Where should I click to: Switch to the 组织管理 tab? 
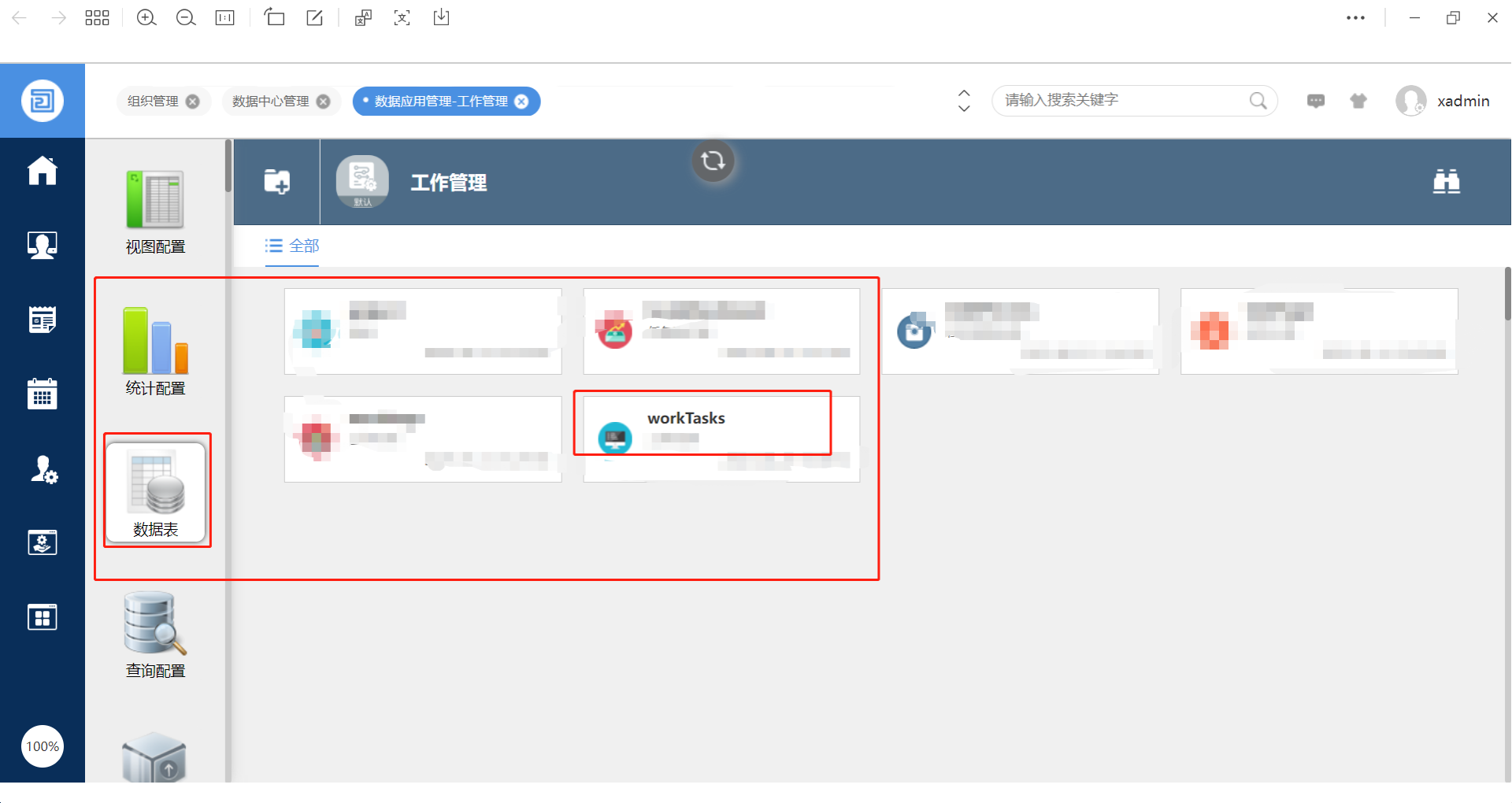[x=153, y=102]
